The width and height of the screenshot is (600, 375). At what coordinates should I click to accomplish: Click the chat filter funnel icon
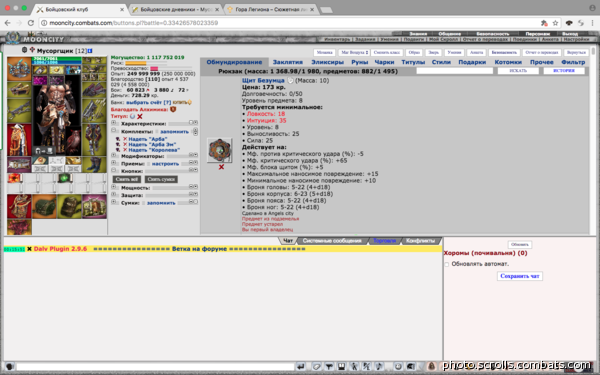click(x=329, y=367)
